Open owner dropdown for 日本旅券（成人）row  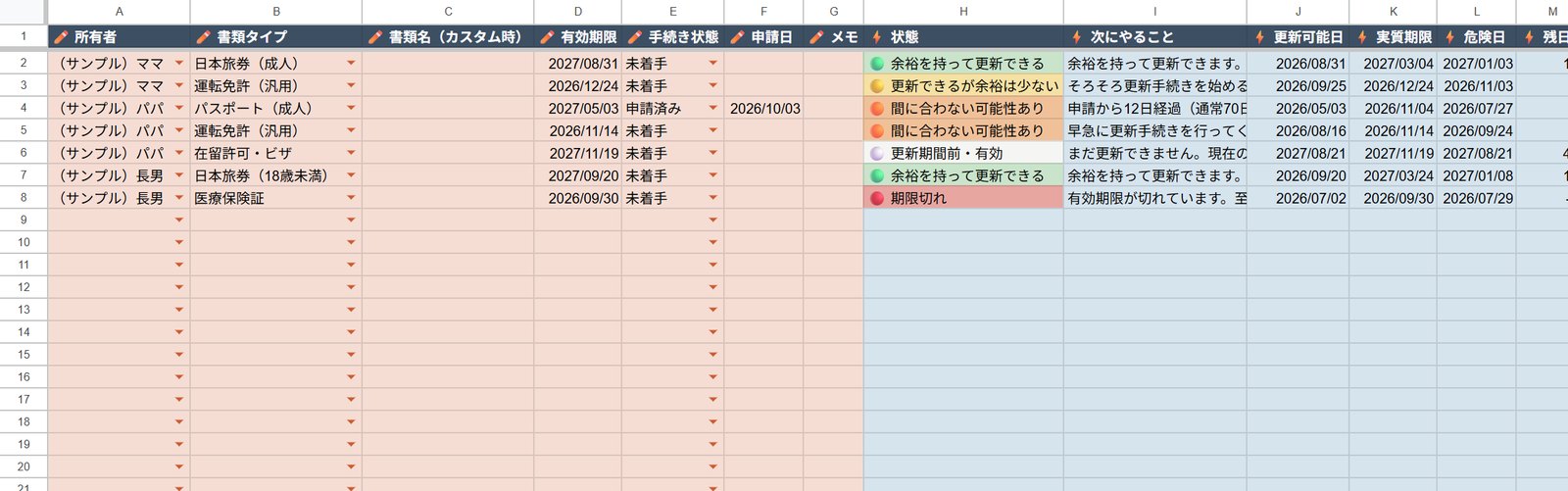tap(179, 64)
